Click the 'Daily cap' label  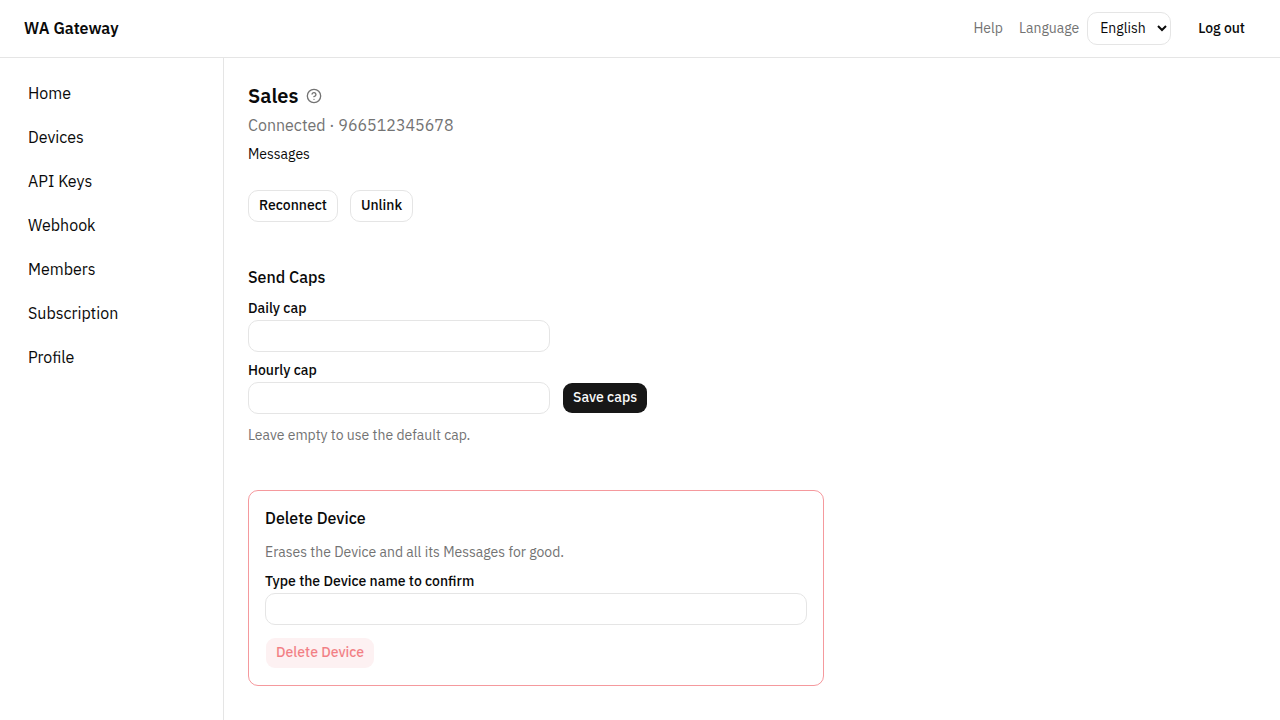tap(277, 308)
